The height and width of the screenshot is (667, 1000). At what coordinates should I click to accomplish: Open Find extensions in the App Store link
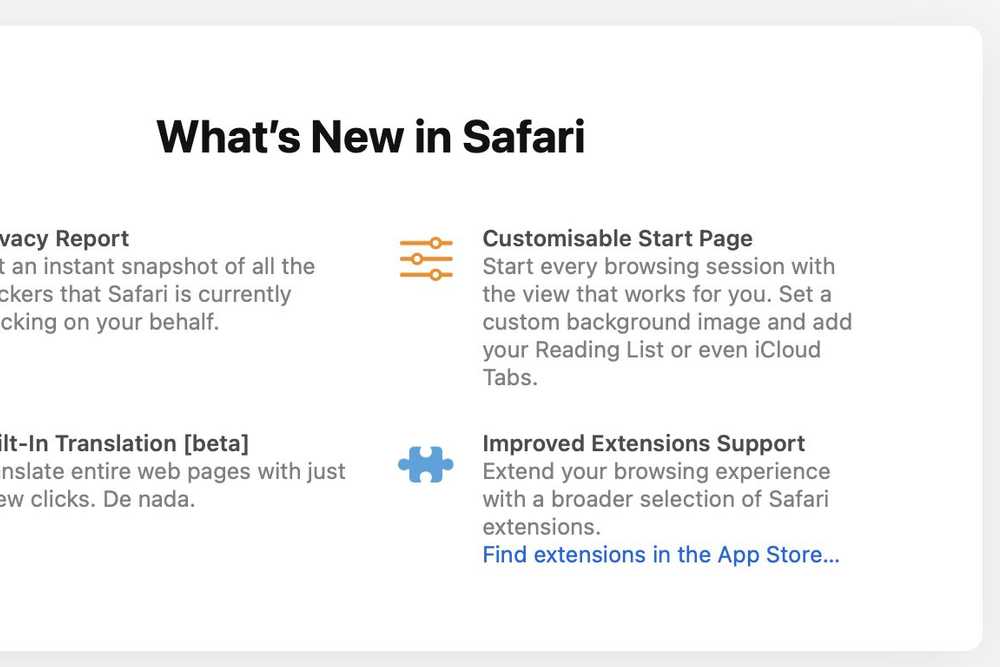point(661,555)
